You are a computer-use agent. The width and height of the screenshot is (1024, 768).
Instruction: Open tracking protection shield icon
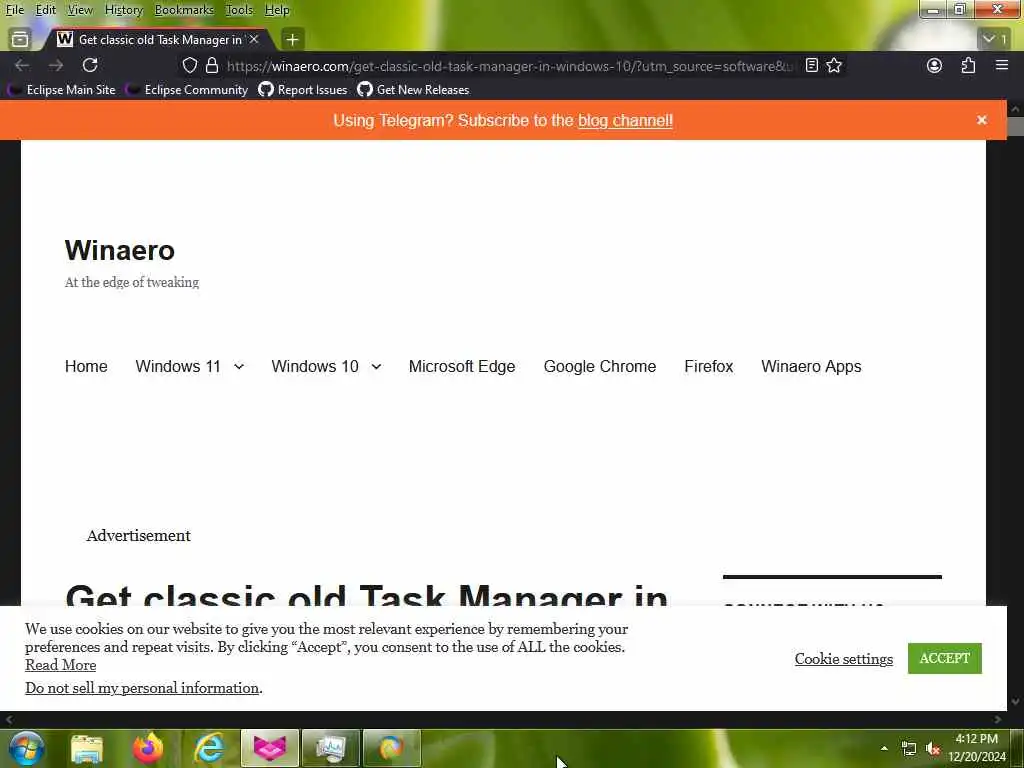189,65
